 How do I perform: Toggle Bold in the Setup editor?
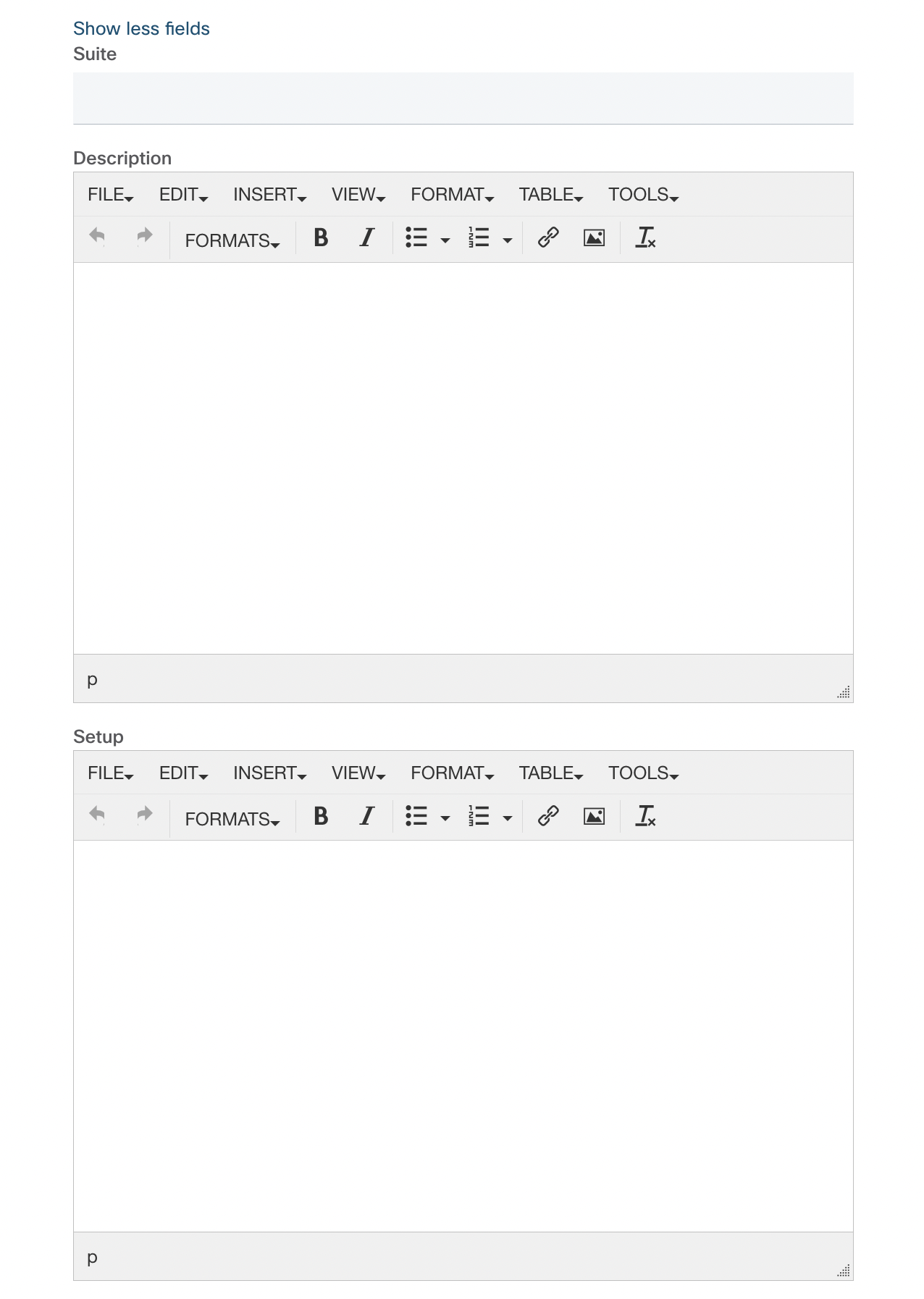(321, 816)
